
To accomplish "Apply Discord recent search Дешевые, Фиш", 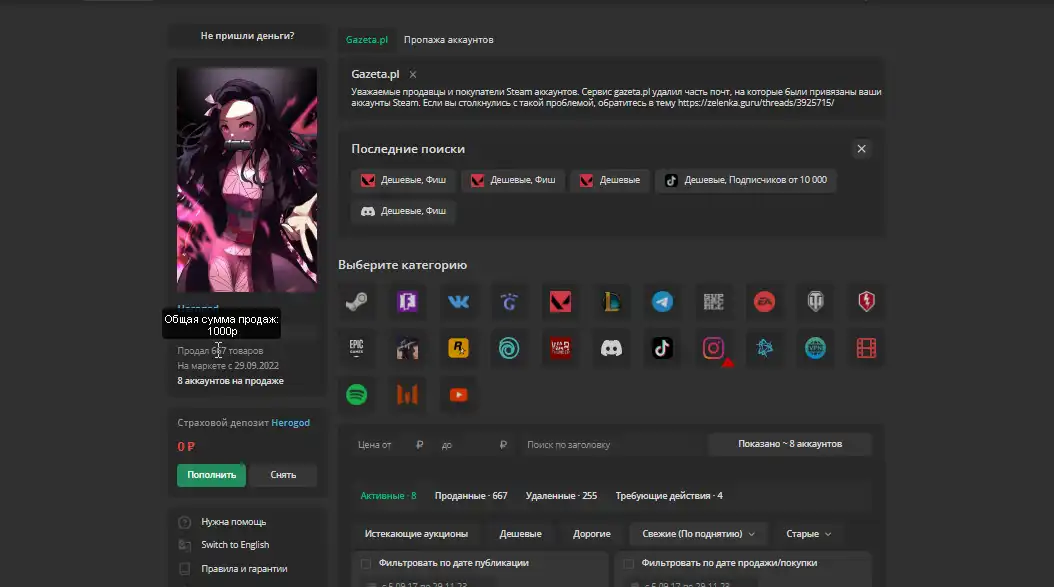I will [403, 211].
